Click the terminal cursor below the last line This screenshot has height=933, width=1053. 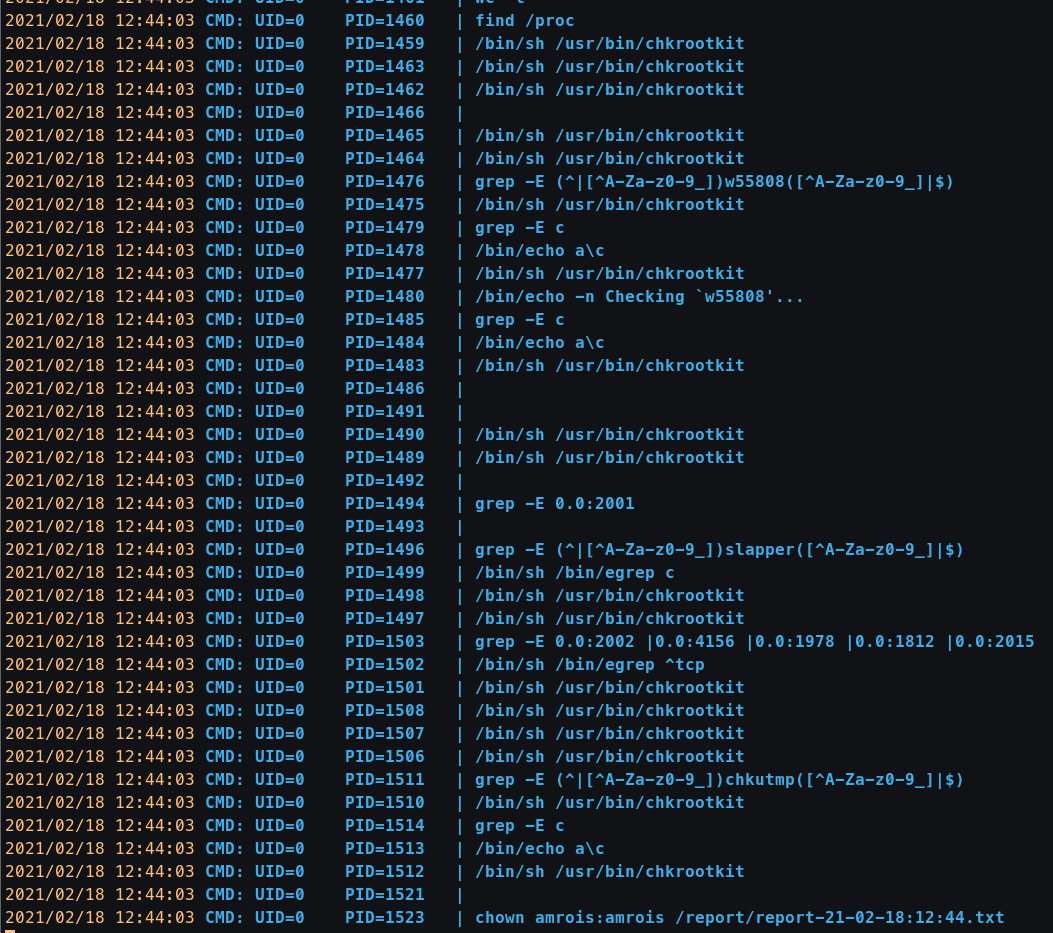click(x=10, y=930)
